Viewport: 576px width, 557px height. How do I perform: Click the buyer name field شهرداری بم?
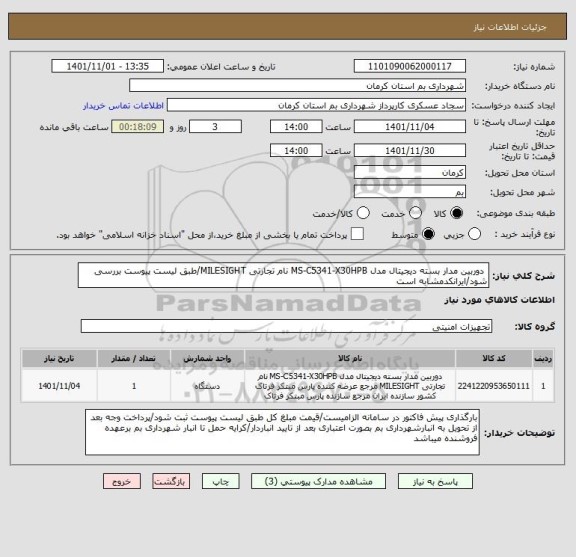pos(297,86)
